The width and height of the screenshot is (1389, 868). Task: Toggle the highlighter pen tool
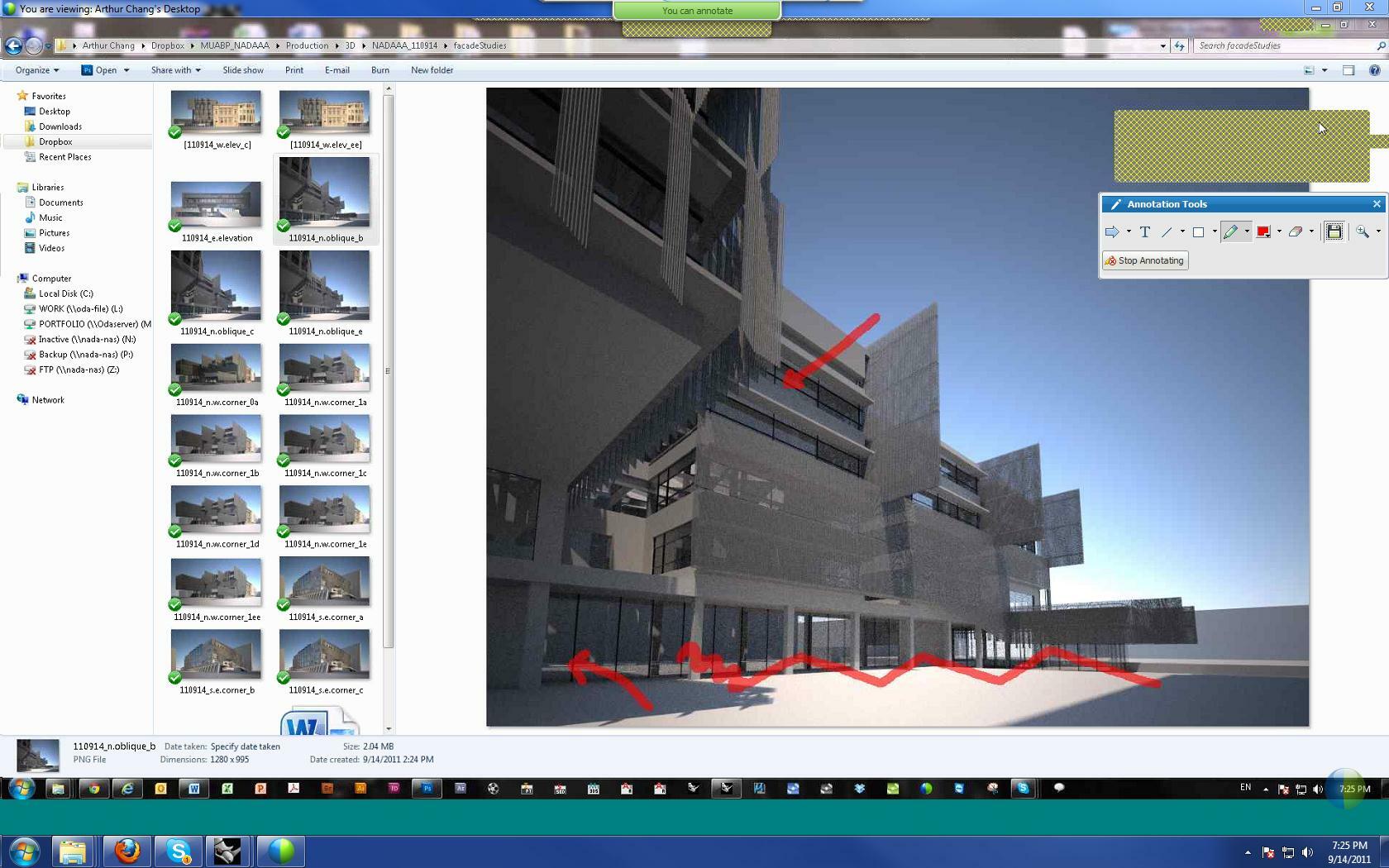tap(1230, 232)
